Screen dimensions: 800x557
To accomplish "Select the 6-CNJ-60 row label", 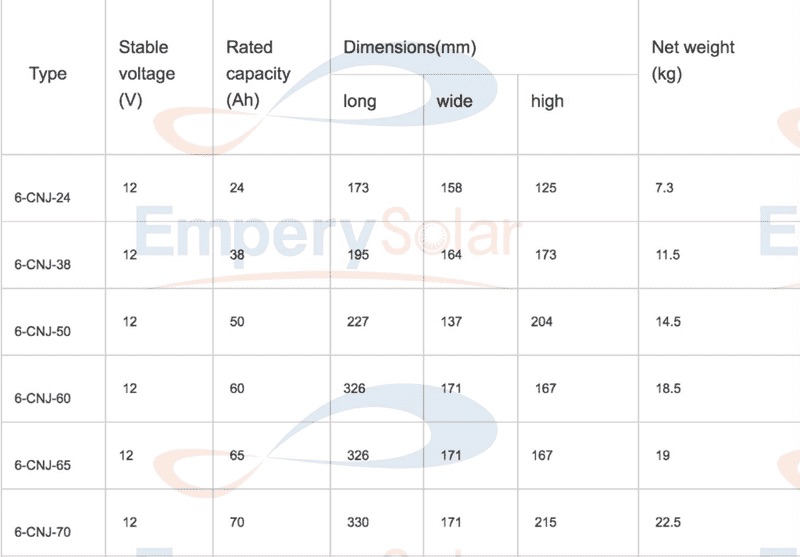I will 42,398.
